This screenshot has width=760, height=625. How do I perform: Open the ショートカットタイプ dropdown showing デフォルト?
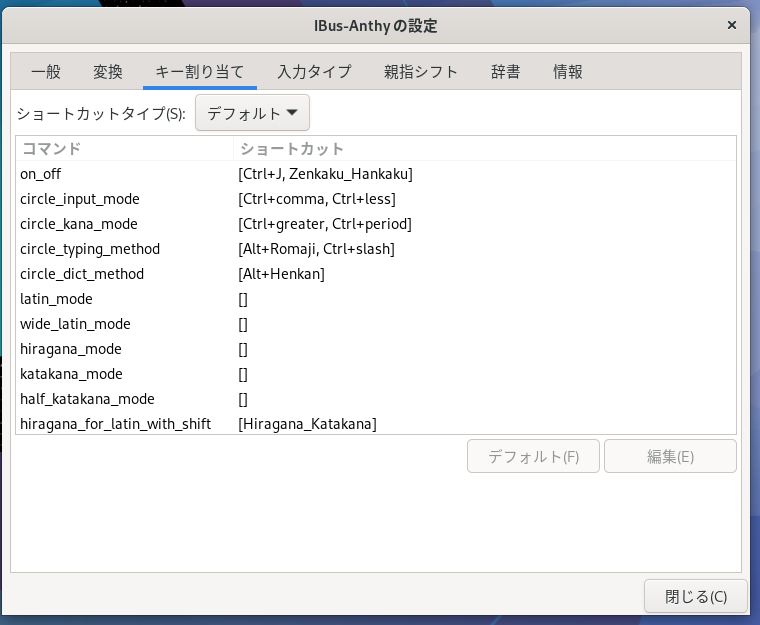pyautogui.click(x=252, y=113)
